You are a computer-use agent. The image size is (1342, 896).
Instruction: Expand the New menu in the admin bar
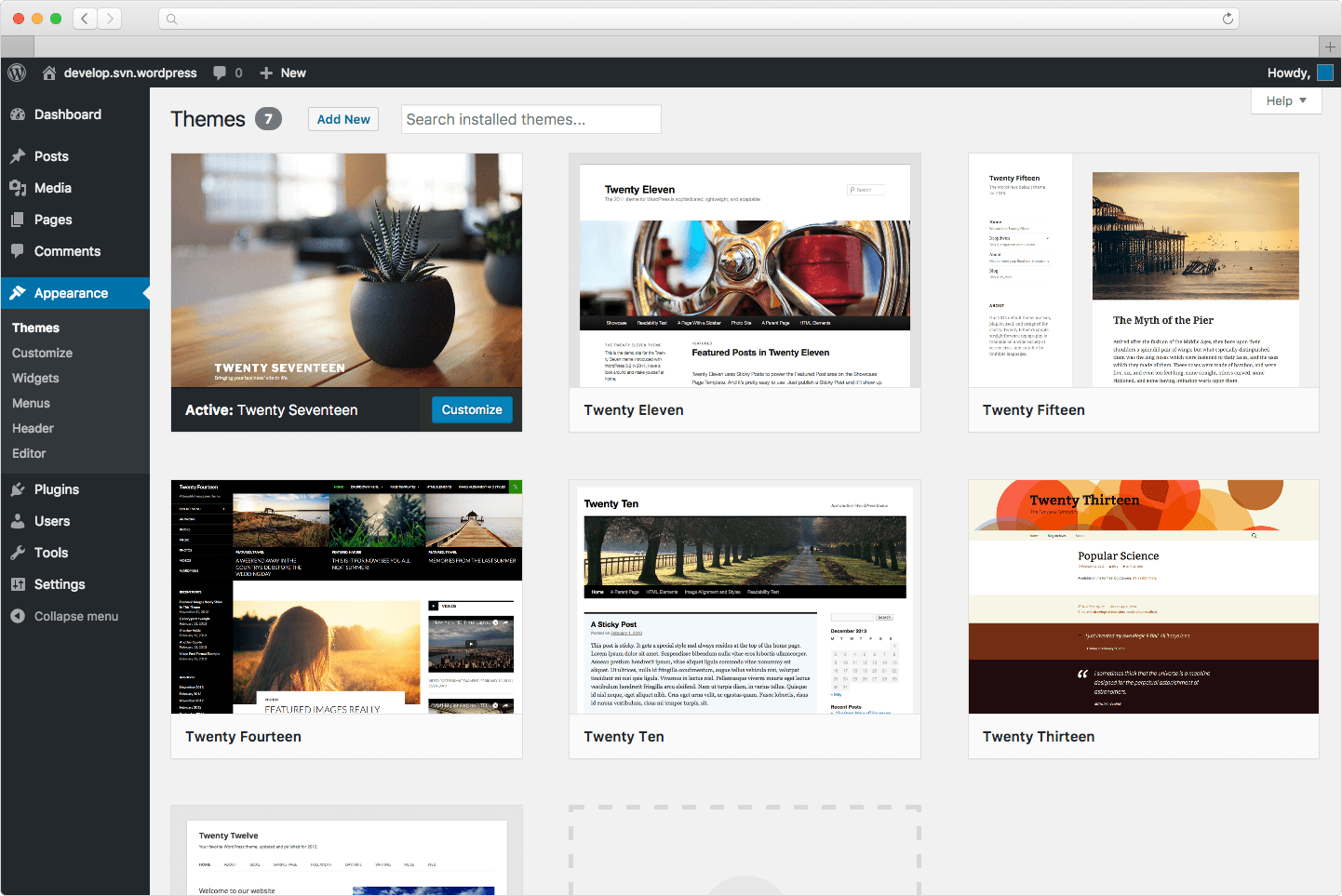[282, 73]
